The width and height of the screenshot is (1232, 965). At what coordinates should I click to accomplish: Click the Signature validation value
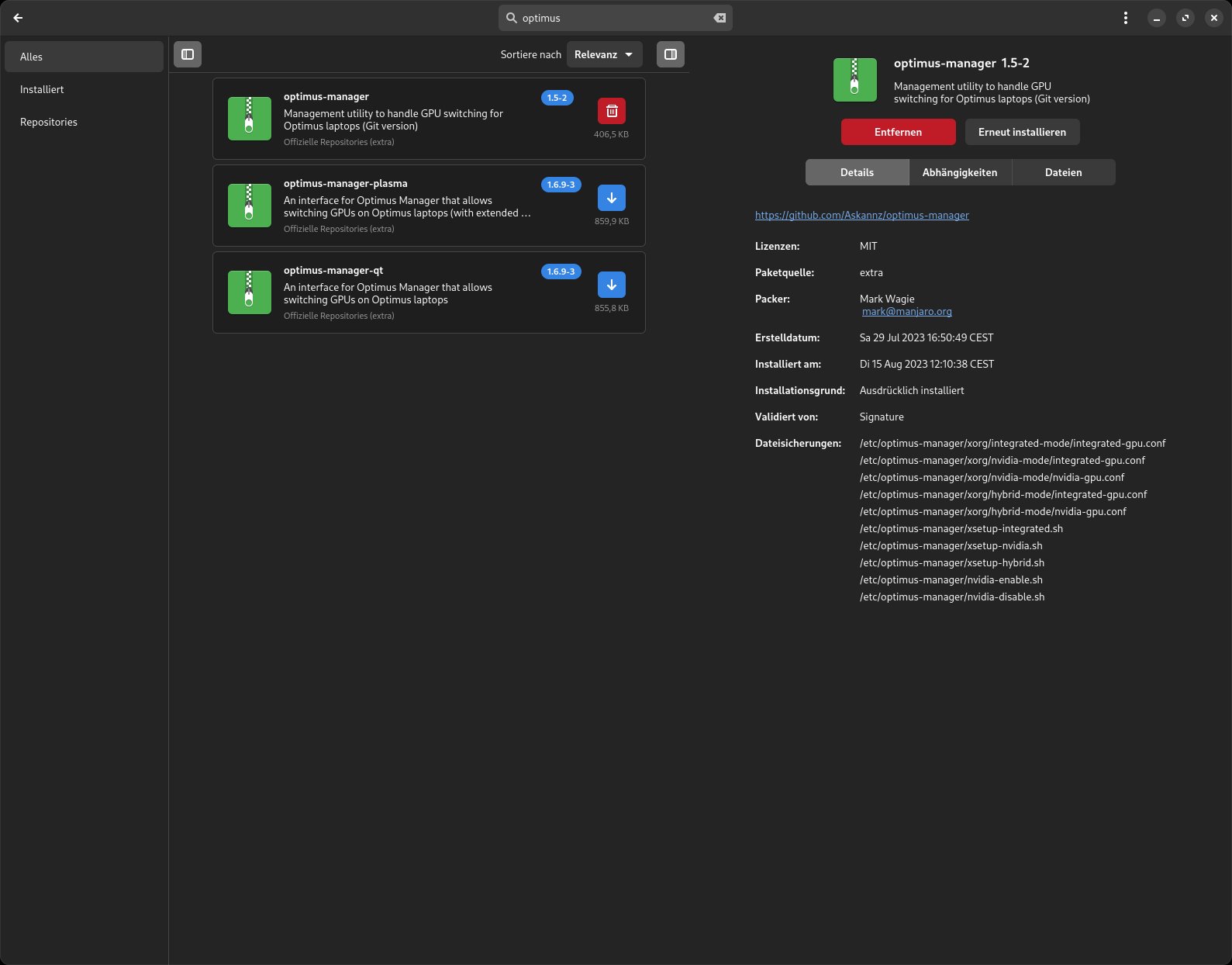coord(882,417)
